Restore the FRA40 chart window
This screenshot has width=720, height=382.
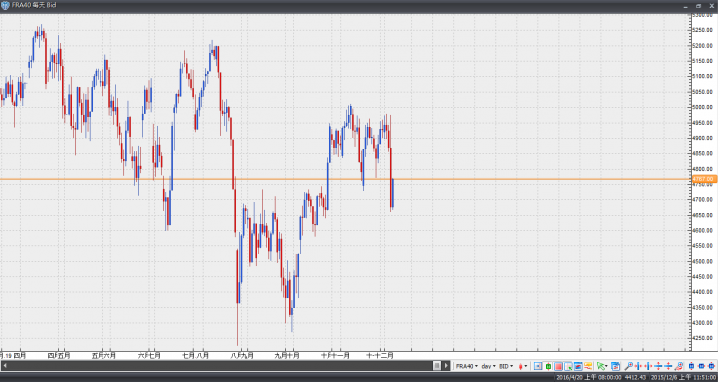point(698,6)
